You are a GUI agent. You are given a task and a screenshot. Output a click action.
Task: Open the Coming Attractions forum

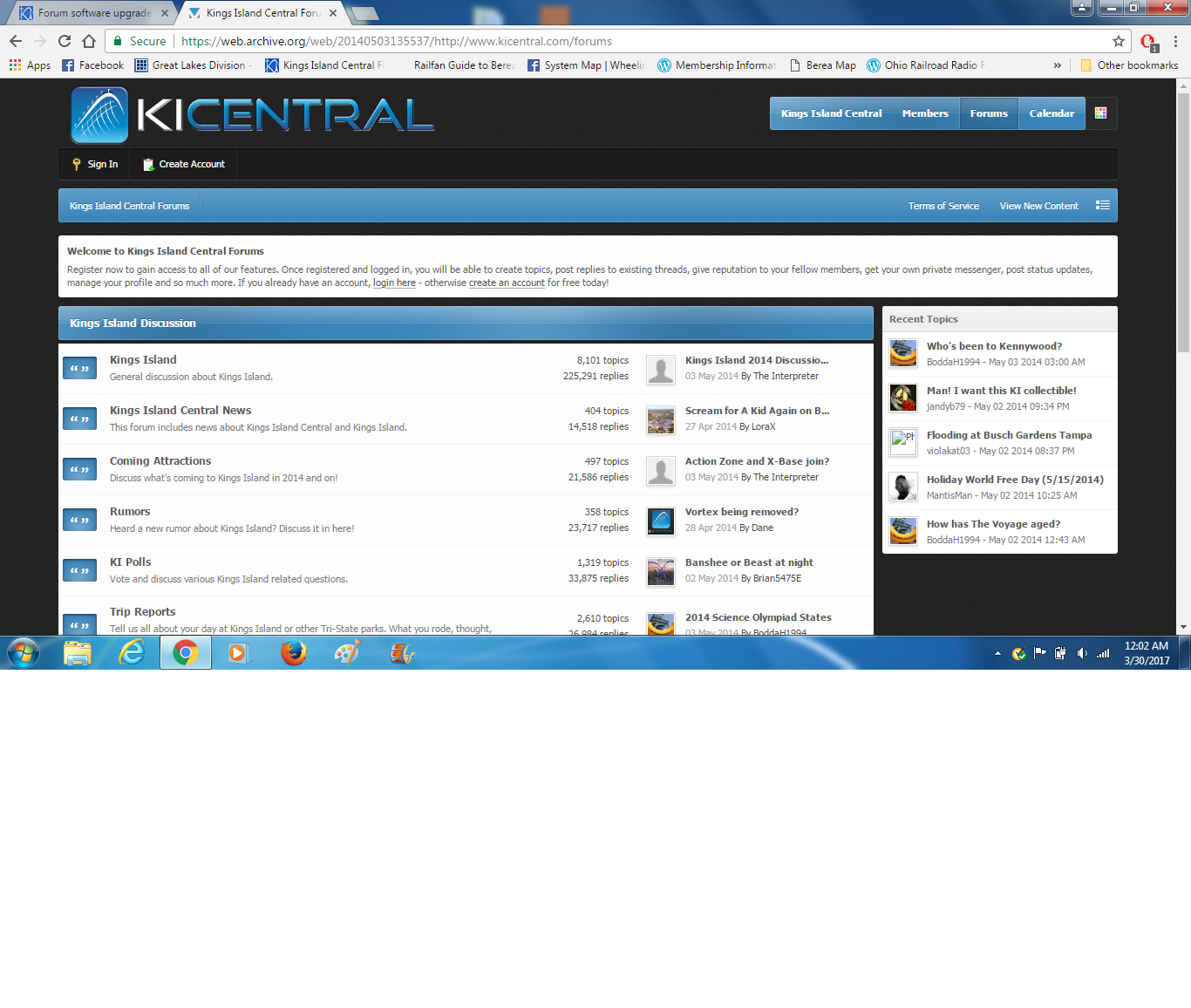[160, 461]
